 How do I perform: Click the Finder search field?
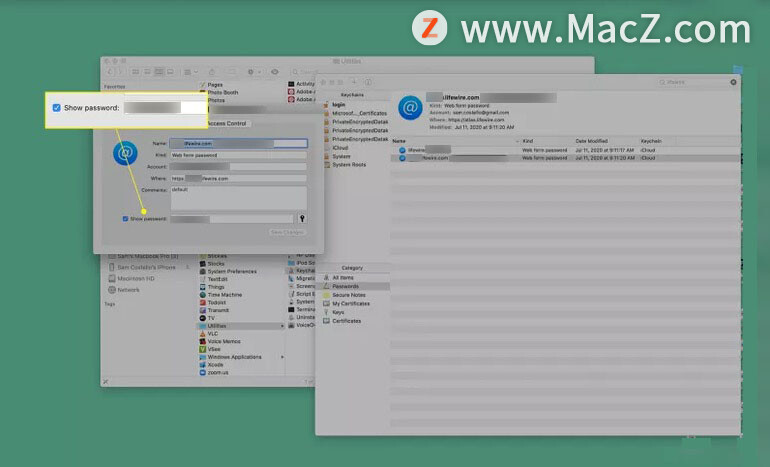pos(304,72)
